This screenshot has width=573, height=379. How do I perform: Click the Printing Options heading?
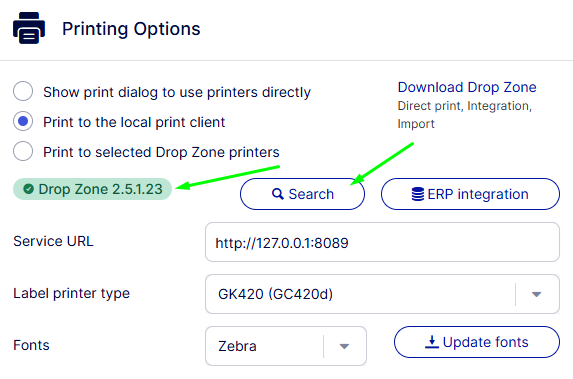coord(131,29)
